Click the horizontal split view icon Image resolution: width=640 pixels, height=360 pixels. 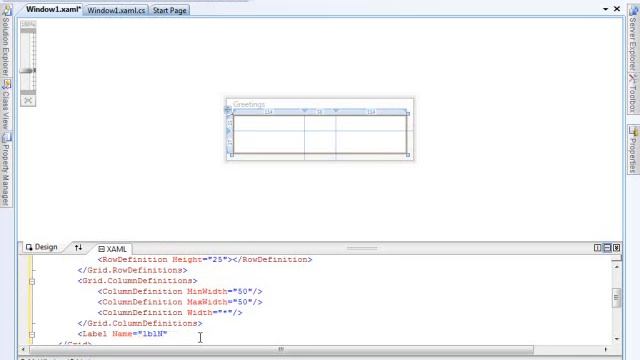click(607, 248)
